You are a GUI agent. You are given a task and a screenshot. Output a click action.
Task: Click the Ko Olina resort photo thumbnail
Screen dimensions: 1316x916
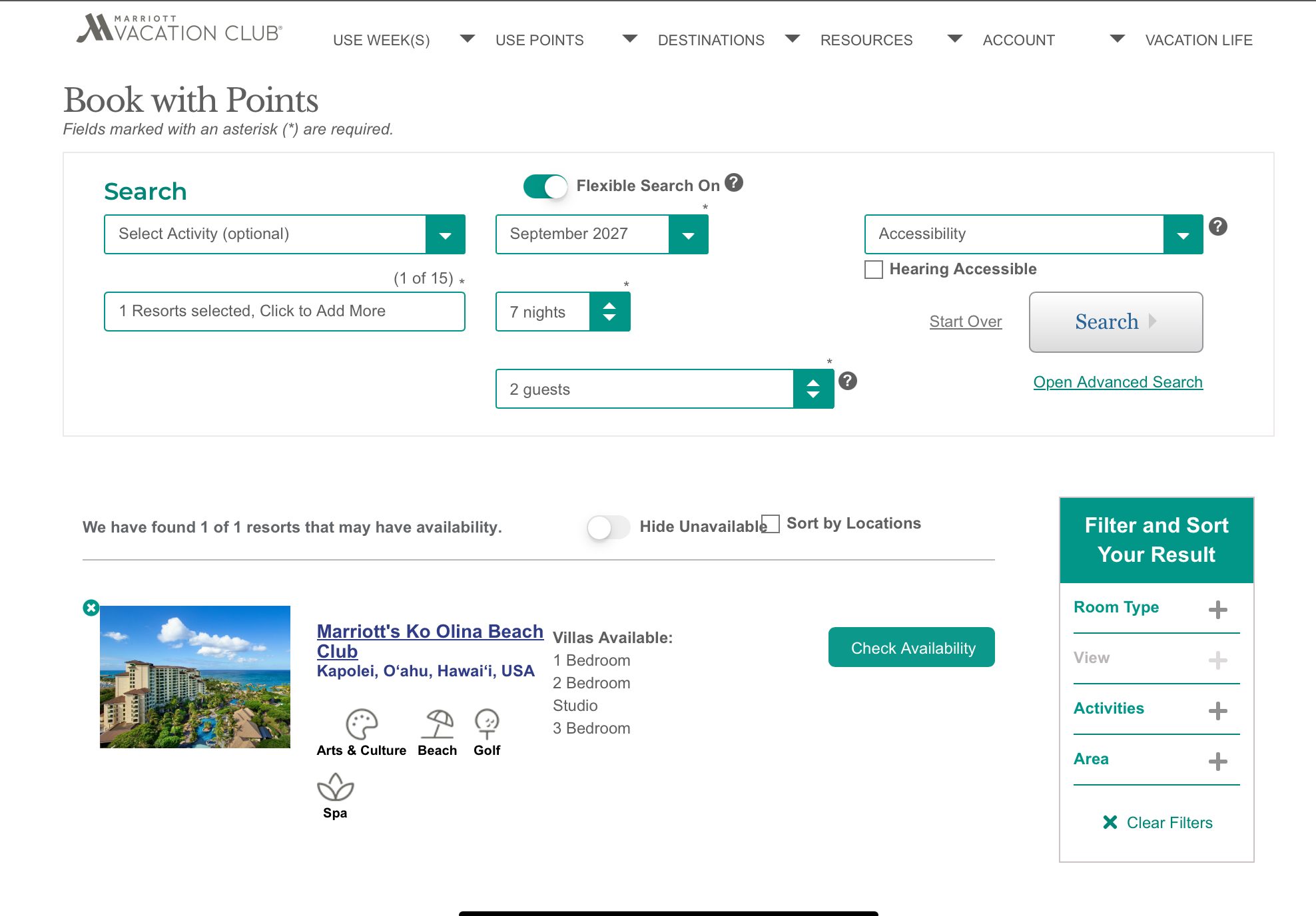point(195,677)
